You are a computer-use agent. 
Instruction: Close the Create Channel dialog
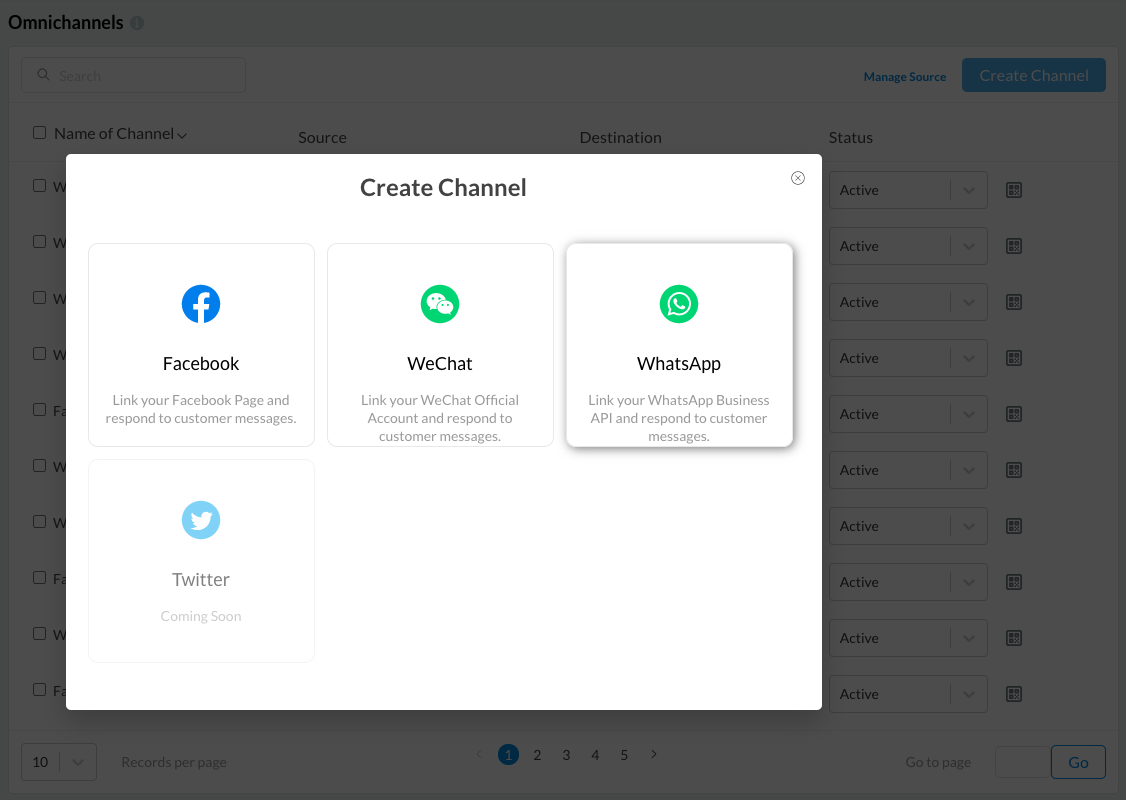[x=798, y=178]
